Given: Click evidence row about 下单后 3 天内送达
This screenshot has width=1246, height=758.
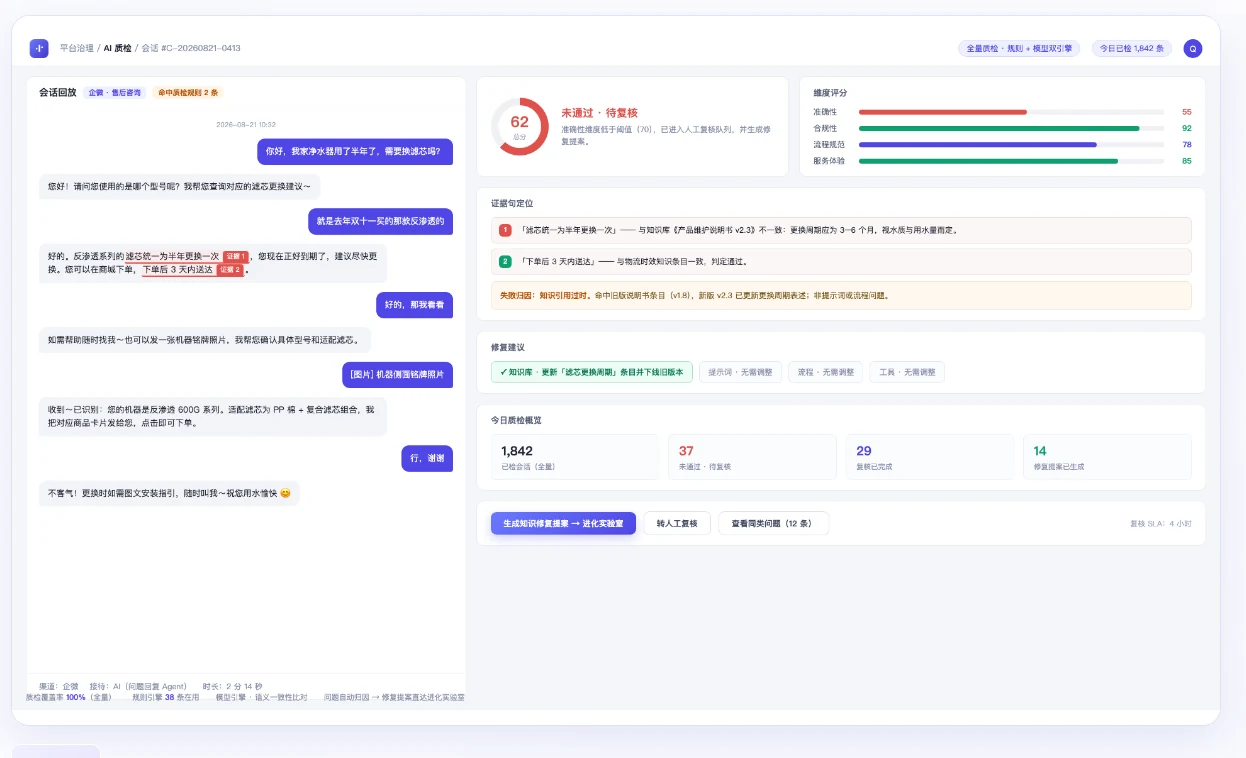Looking at the screenshot, I should [841, 262].
